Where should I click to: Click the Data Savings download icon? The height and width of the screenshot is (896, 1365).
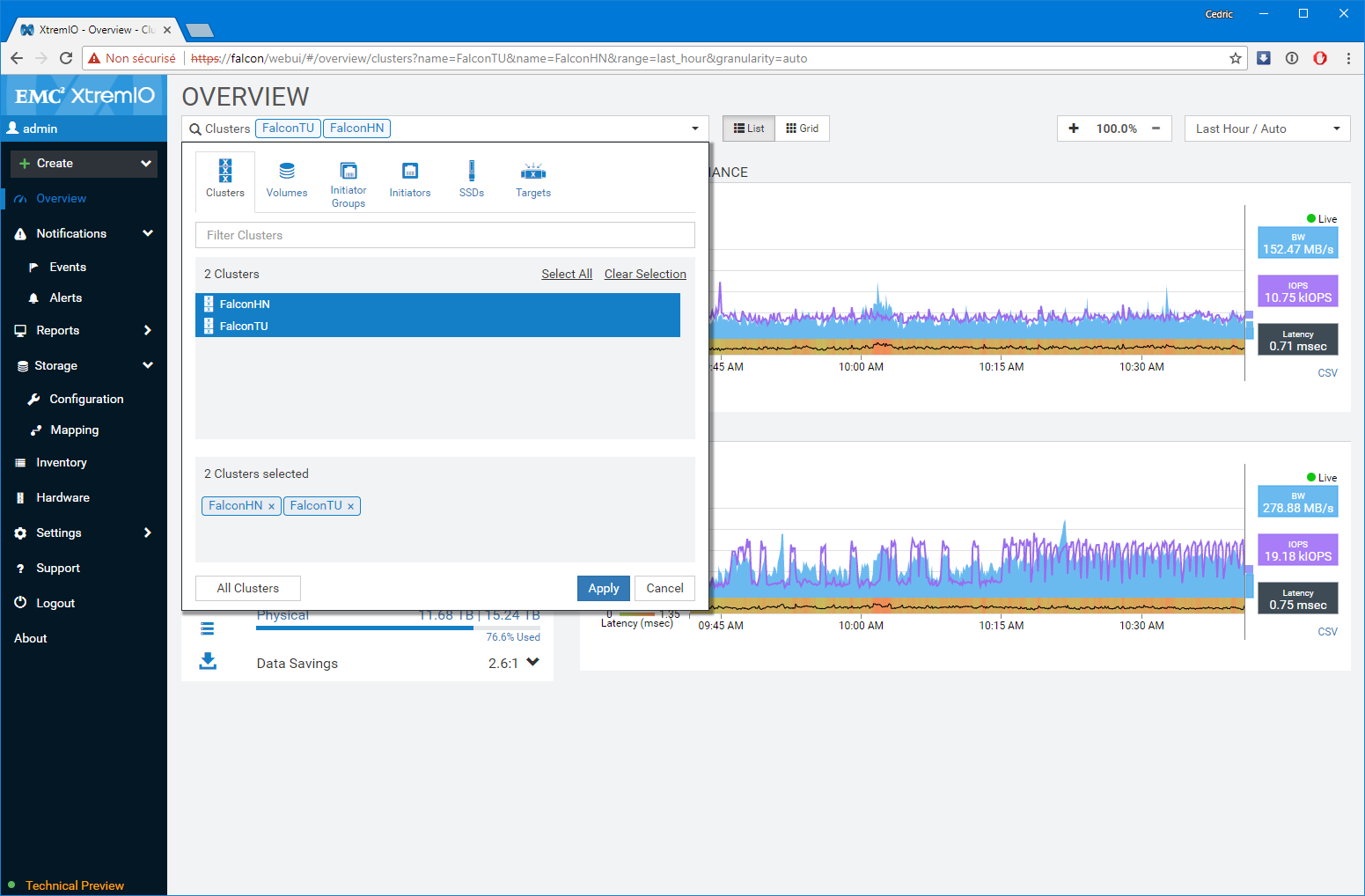[x=208, y=662]
